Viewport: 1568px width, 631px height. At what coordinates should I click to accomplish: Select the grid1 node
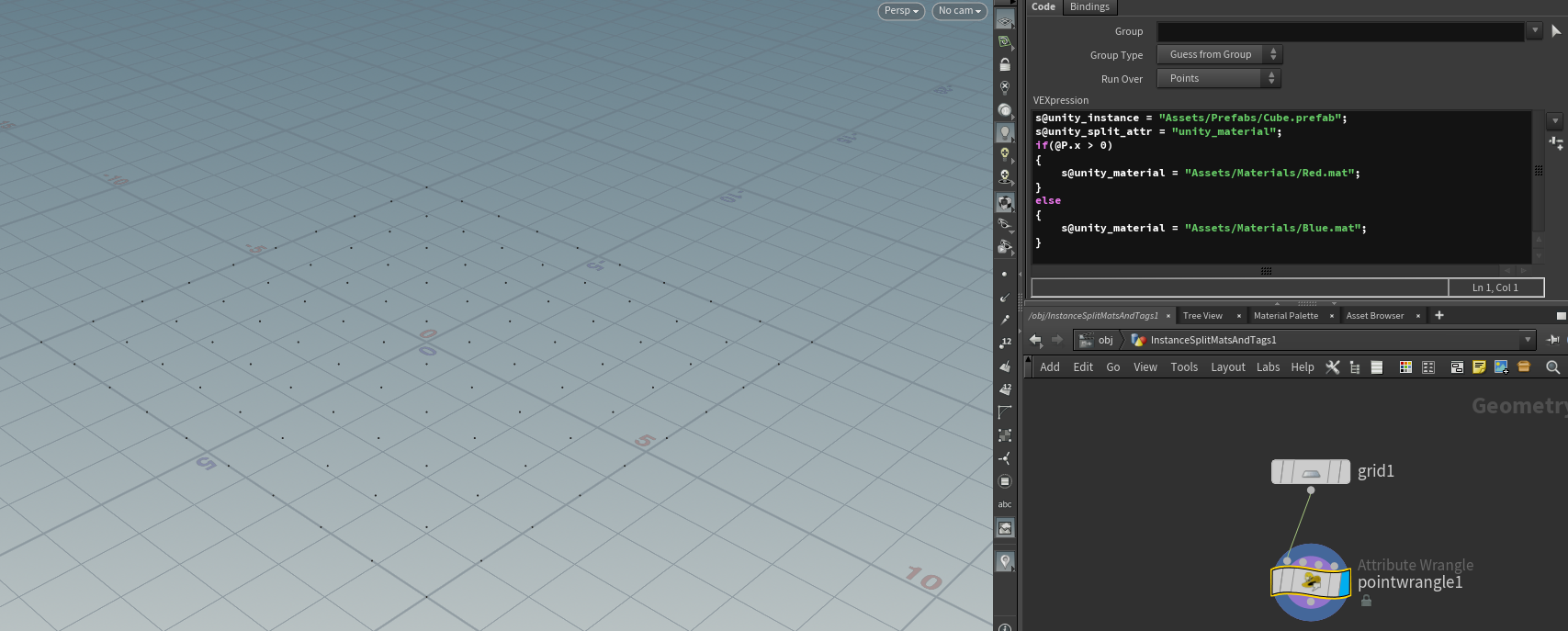[1310, 472]
